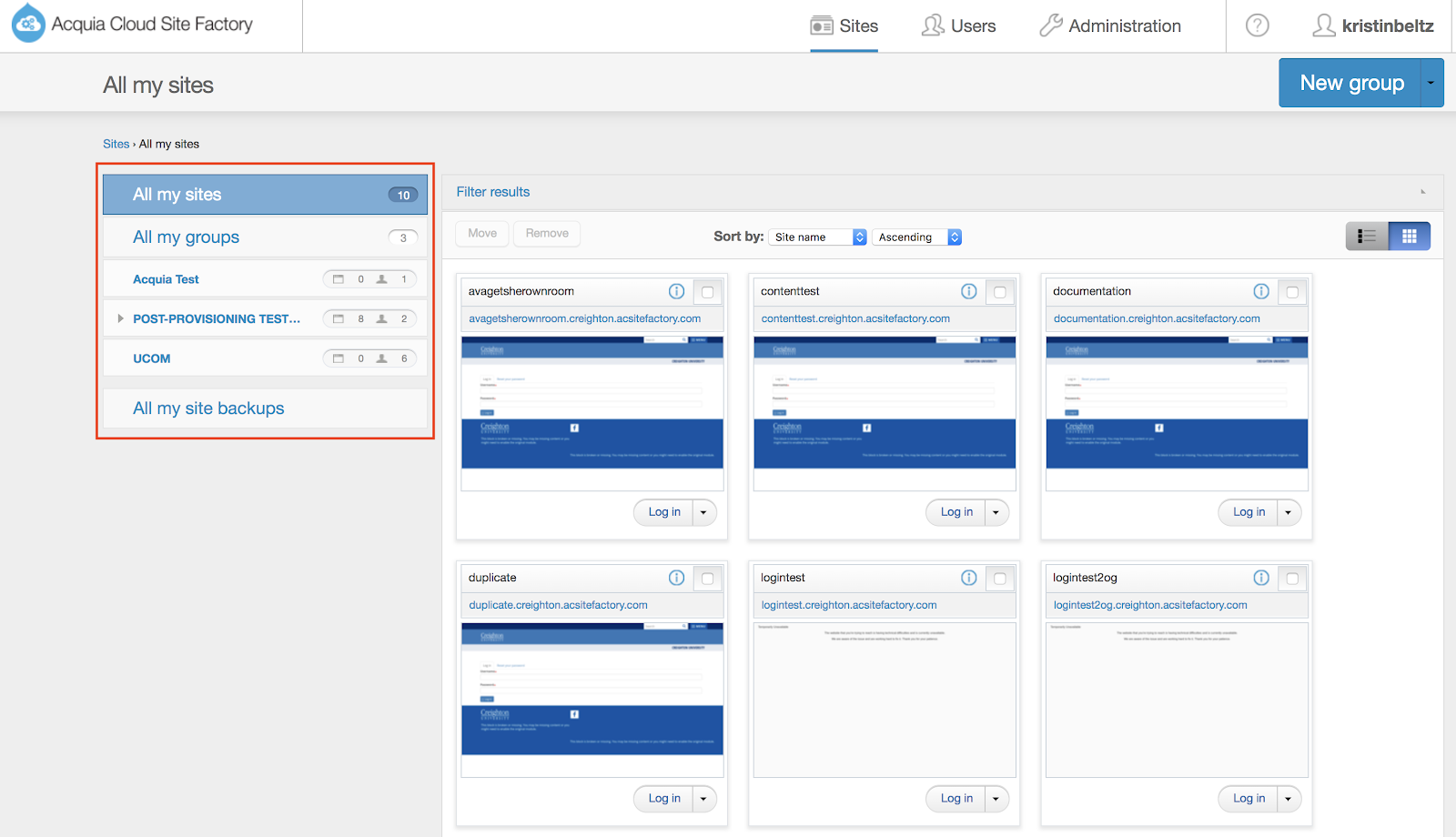The image size is (1456, 837).
Task: Log in to logintest2og site
Action: click(1249, 799)
